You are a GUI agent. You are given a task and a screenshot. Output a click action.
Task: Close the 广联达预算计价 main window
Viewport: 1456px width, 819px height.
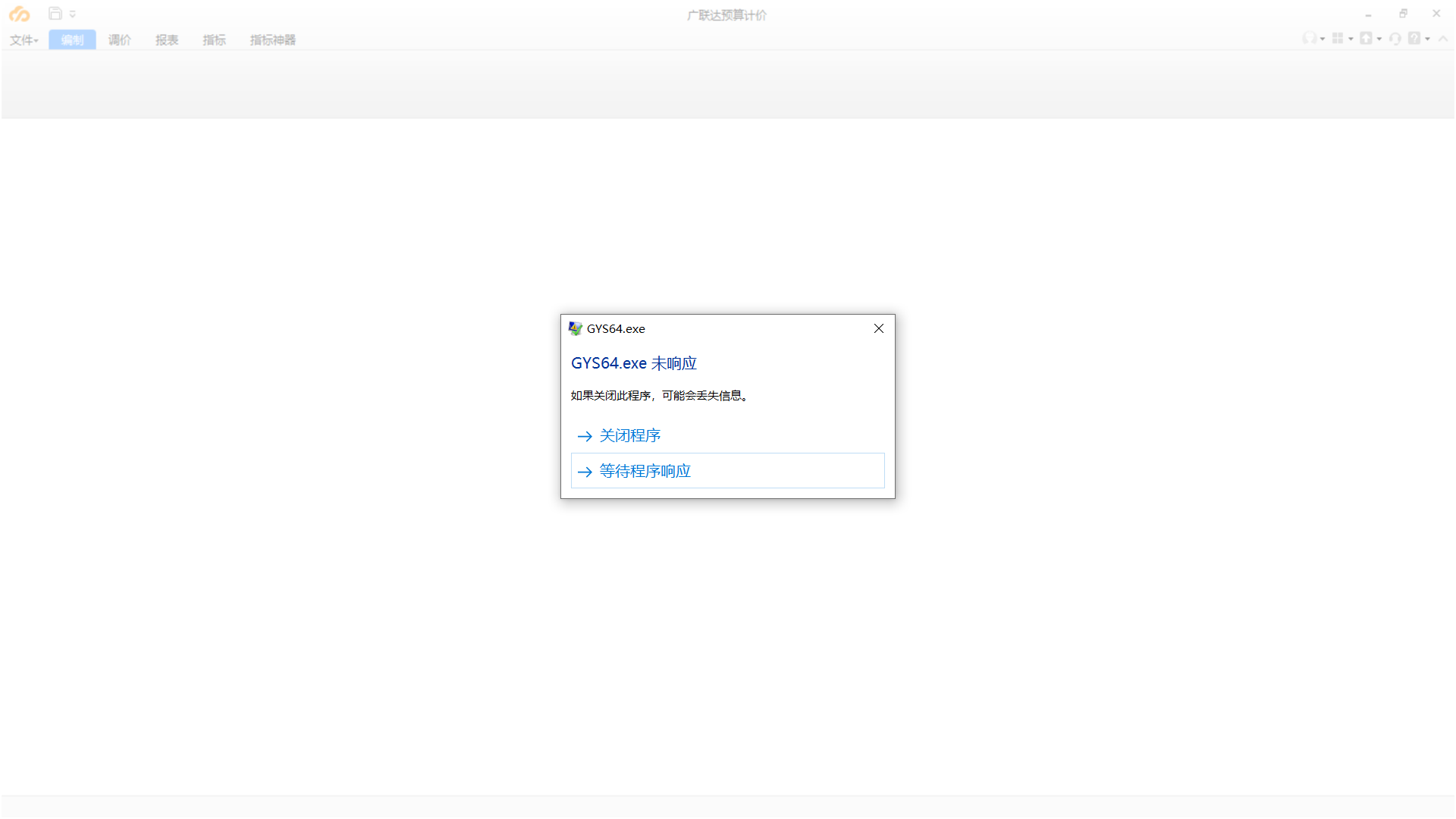(1436, 14)
